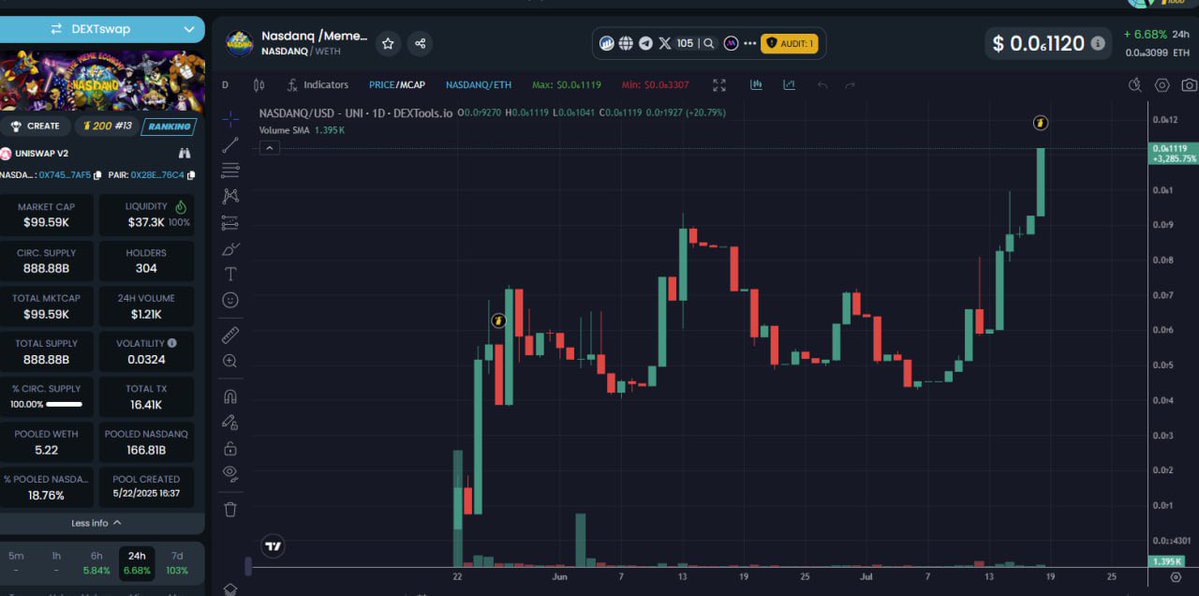Viewport: 1199px width, 596px height.
Task: Activate the zoom in tool
Action: pyautogui.click(x=230, y=361)
